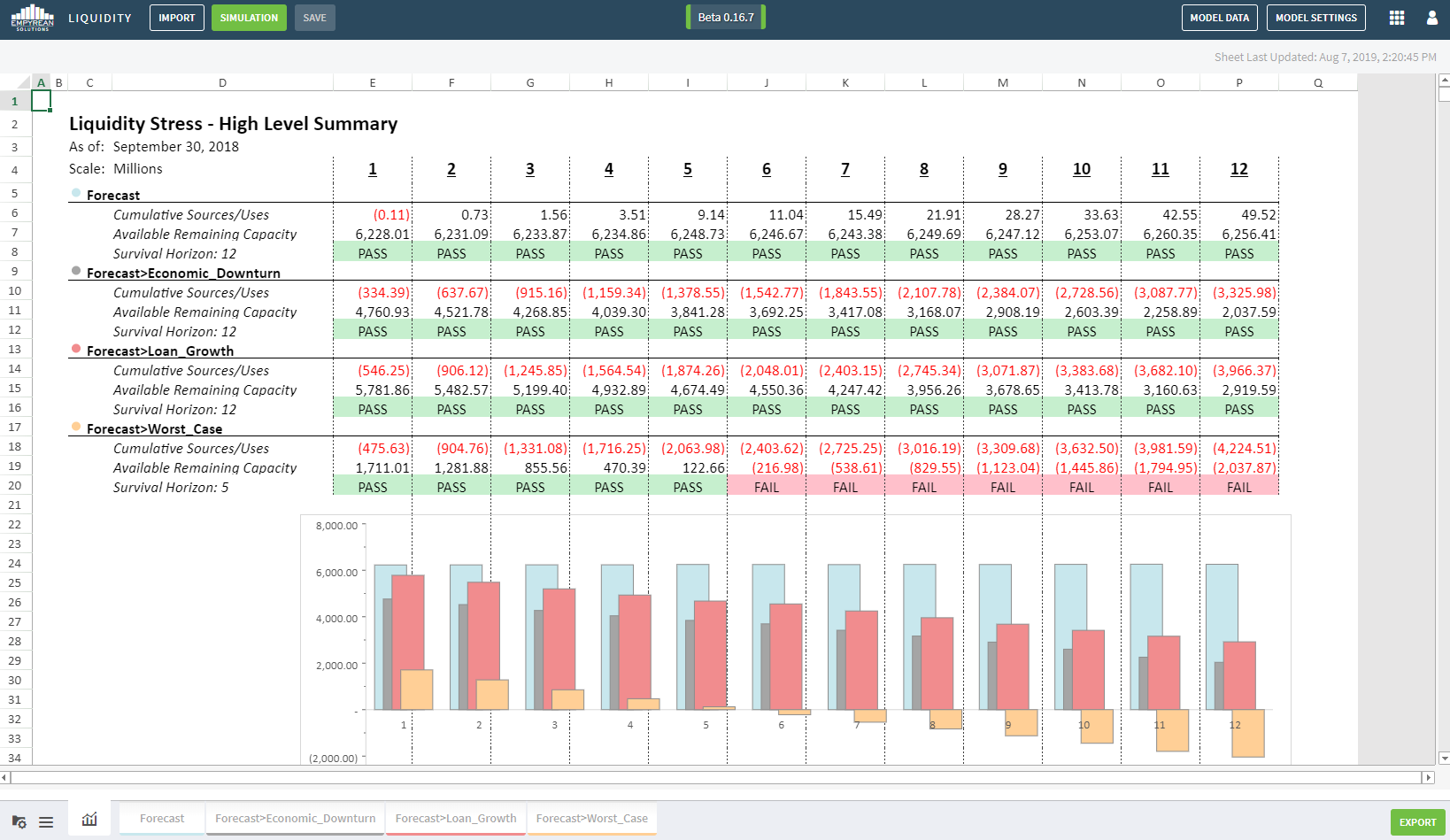Click the Import button
This screenshot has width=1450, height=840.
click(x=177, y=18)
